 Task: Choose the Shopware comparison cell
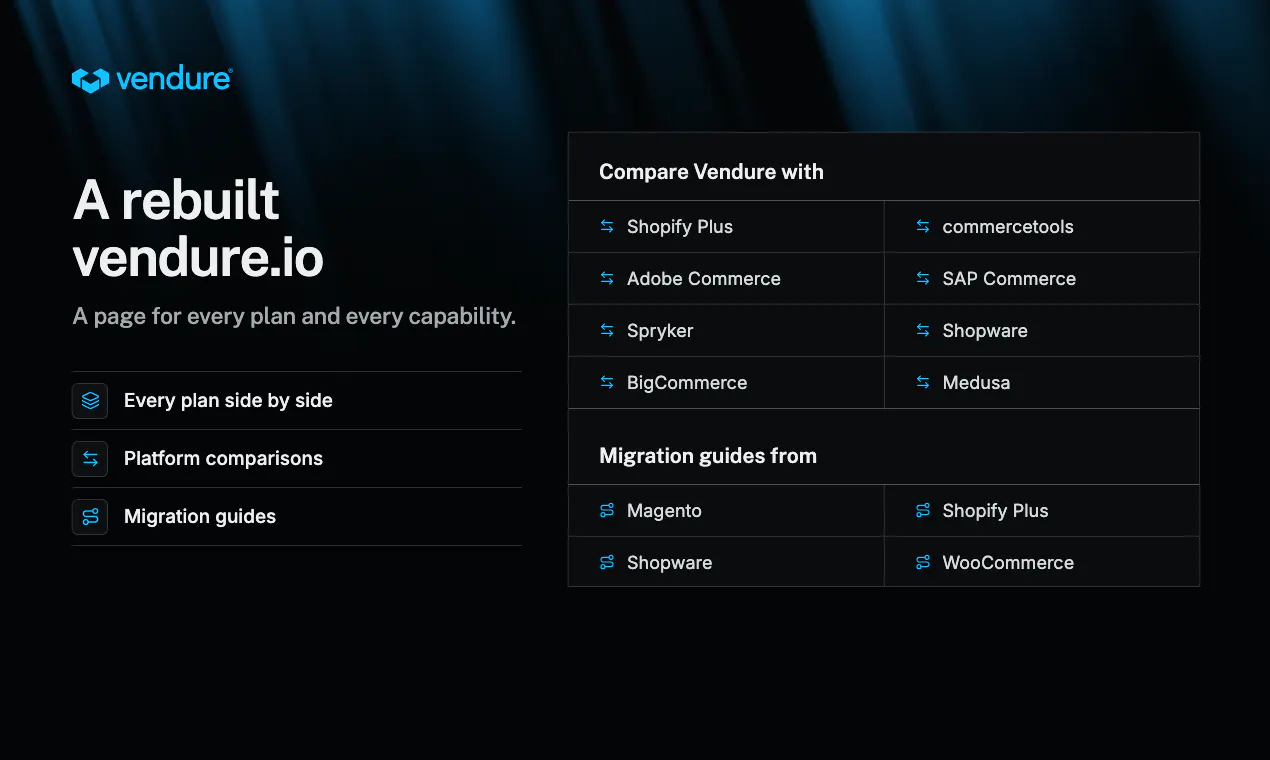tap(1042, 330)
